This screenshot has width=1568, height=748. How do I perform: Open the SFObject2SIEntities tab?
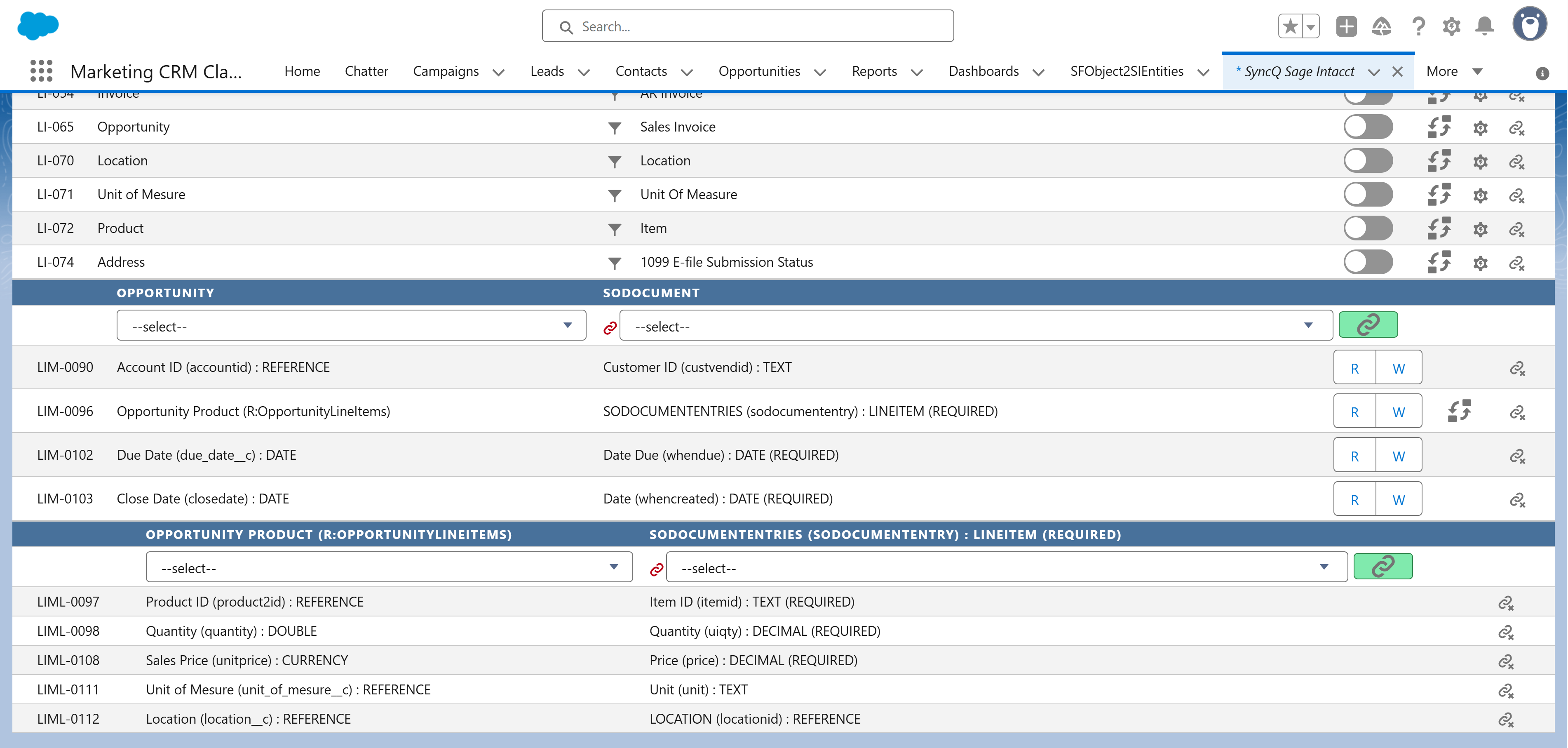[x=1127, y=71]
